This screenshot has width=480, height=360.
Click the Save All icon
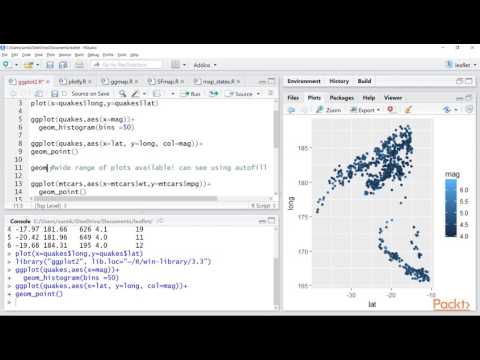(63, 65)
